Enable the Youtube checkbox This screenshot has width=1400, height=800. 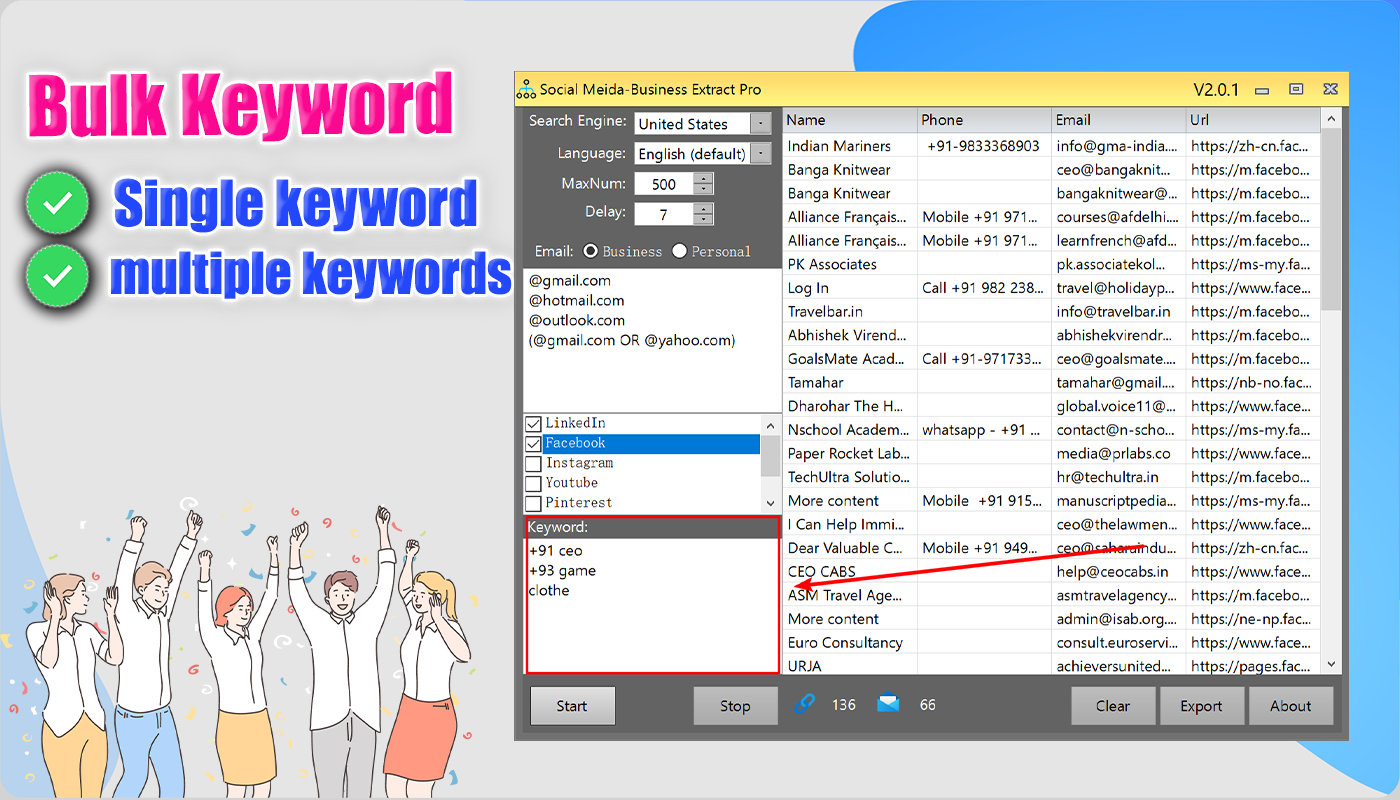(533, 484)
